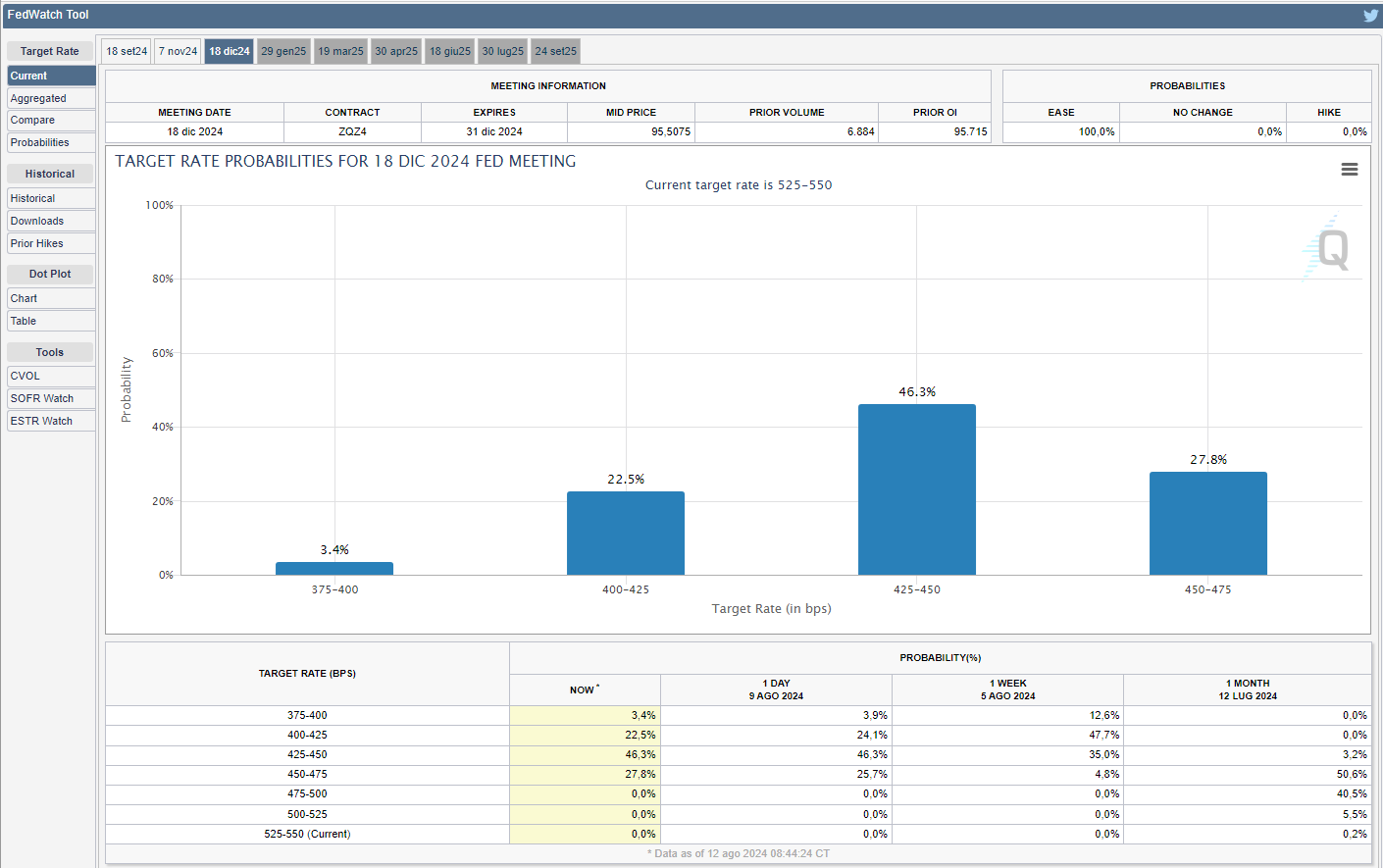Open the chart hamburger menu
1383x868 pixels.
(x=1350, y=170)
